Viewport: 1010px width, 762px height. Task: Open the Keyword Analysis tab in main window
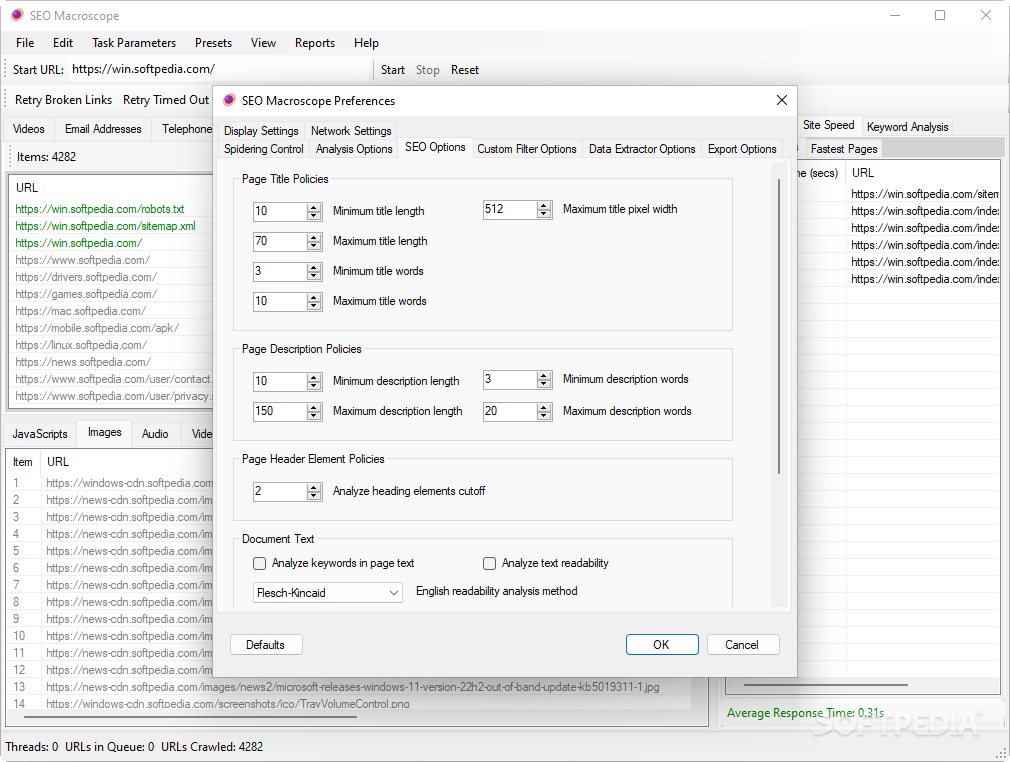pyautogui.click(x=907, y=127)
